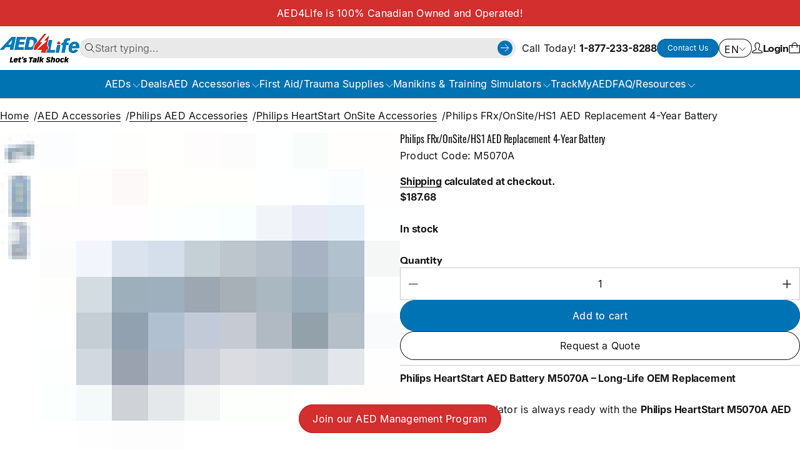
Task: Open AED Accessories breadcrumb link
Action: (79, 116)
